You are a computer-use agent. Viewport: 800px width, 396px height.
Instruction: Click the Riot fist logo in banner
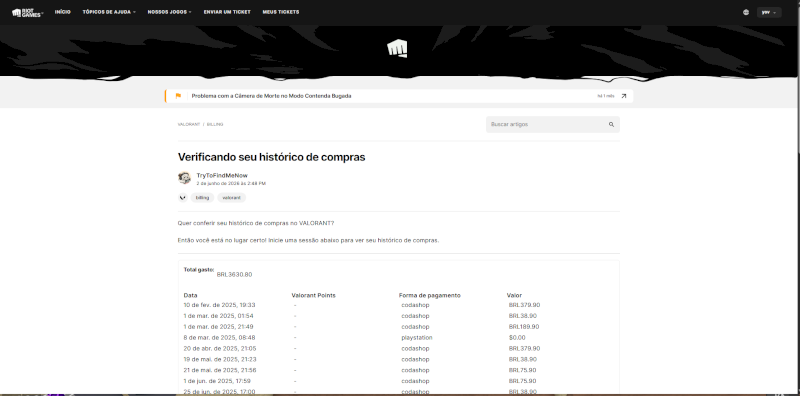click(x=397, y=49)
